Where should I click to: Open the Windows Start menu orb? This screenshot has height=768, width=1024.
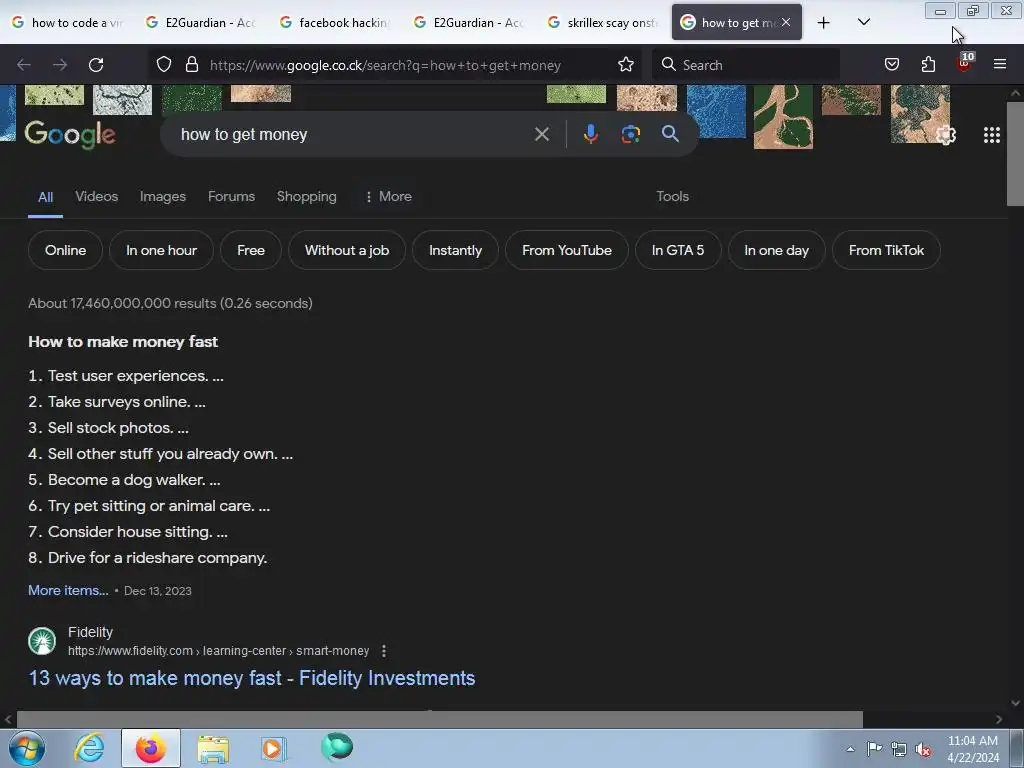[x=27, y=748]
